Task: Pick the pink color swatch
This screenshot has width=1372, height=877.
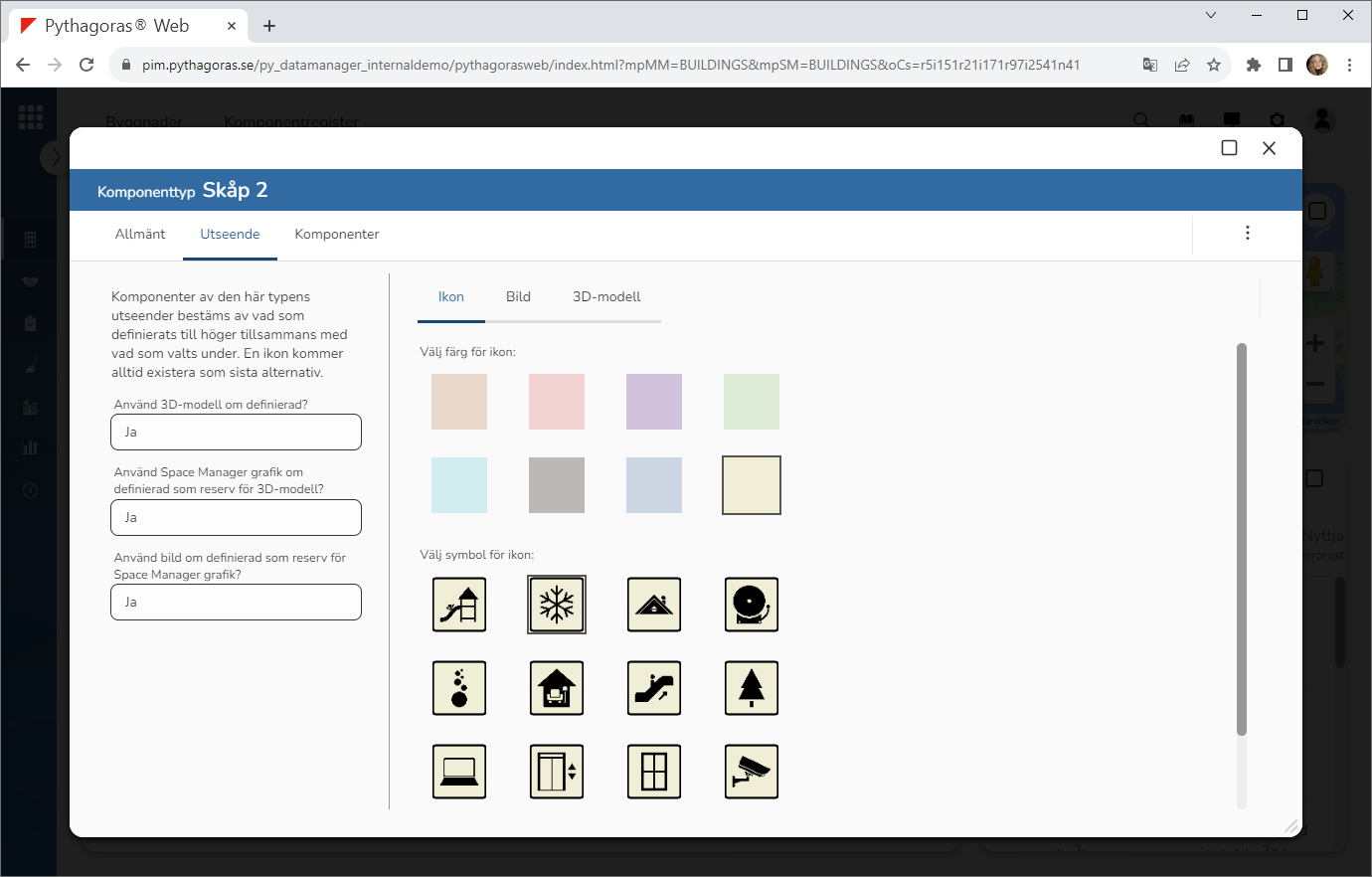Action: [x=557, y=402]
